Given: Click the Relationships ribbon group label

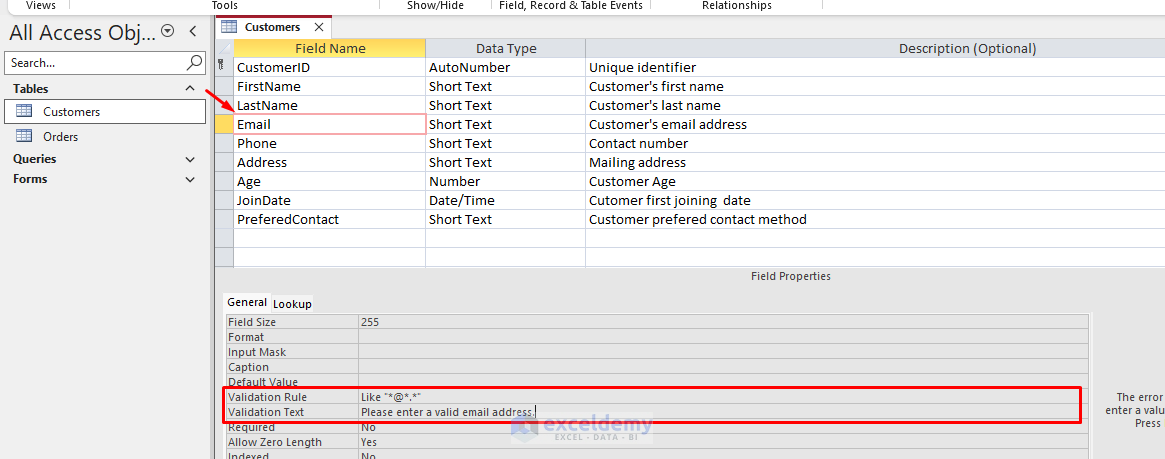Looking at the screenshot, I should click(x=736, y=5).
